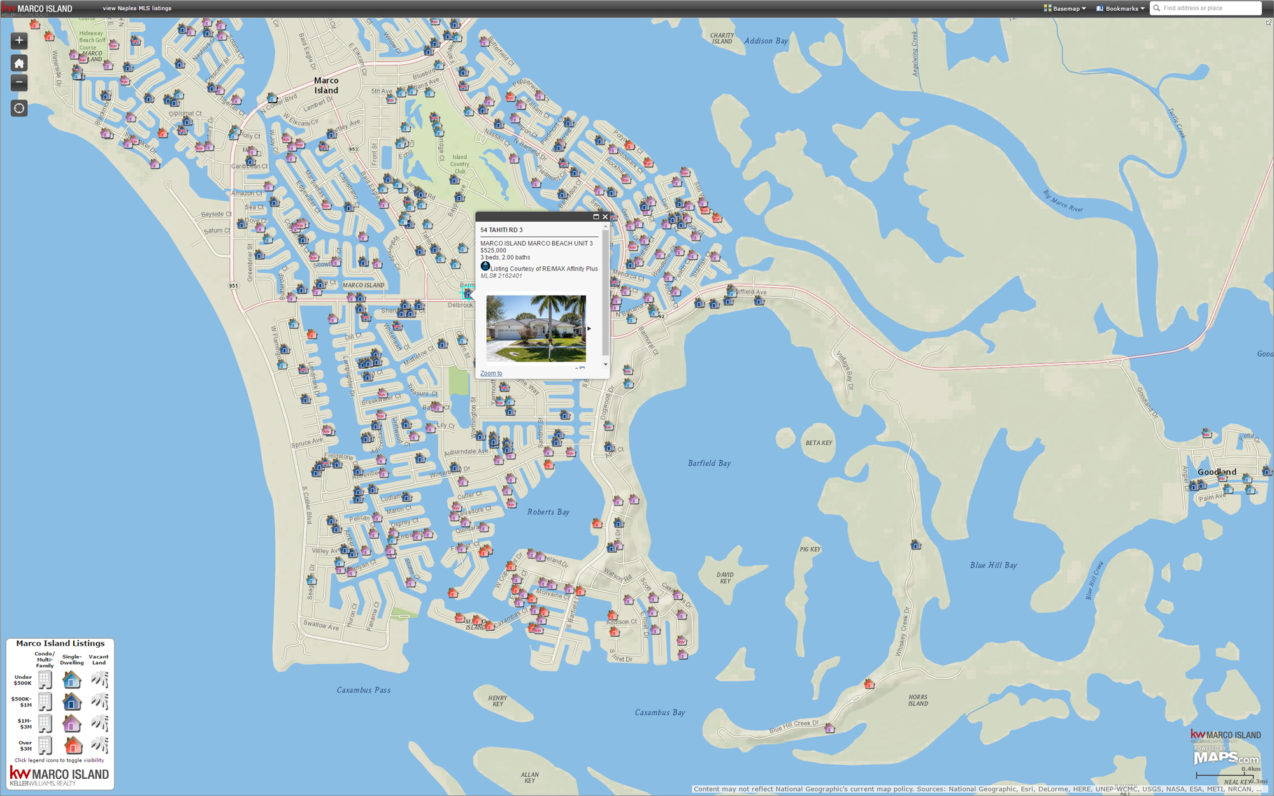
Task: Select the popup title 54 TAHITI RD 3
Action: pyautogui.click(x=501, y=230)
